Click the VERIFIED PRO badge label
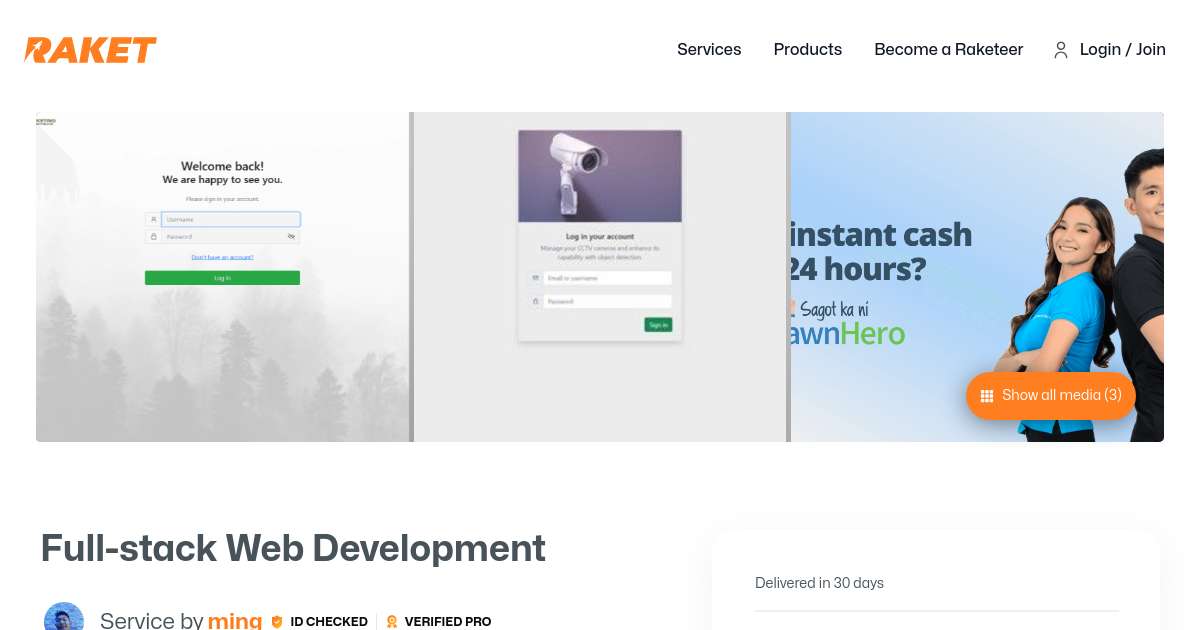1200x630 pixels. [x=448, y=622]
